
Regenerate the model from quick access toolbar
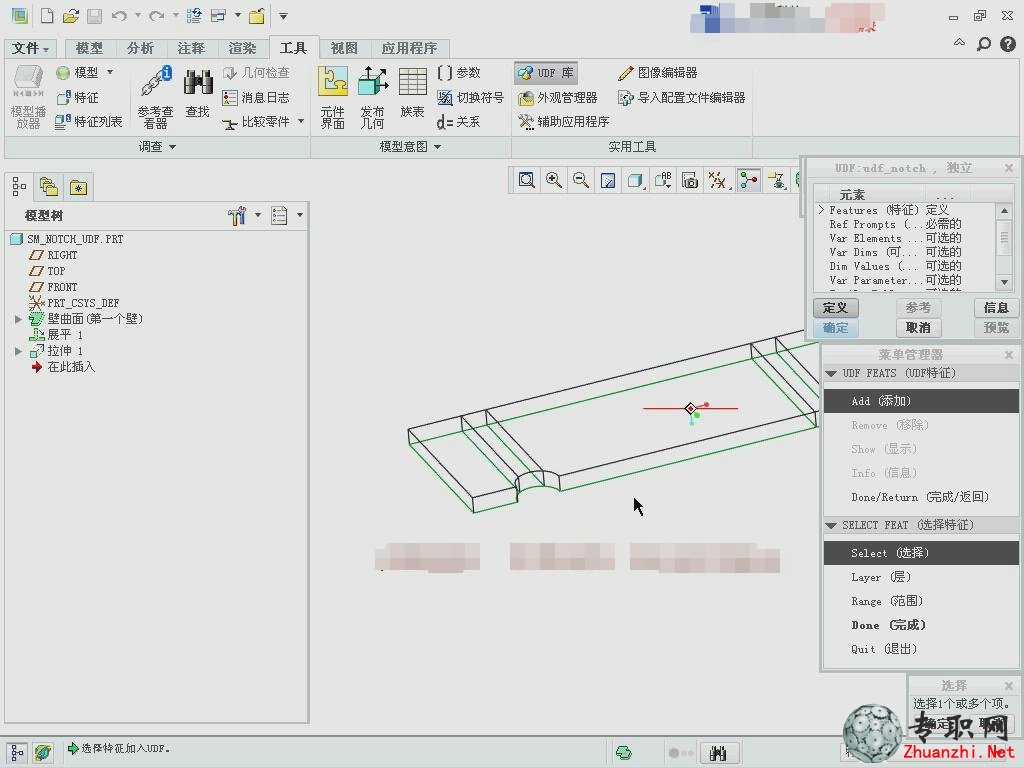tap(194, 16)
